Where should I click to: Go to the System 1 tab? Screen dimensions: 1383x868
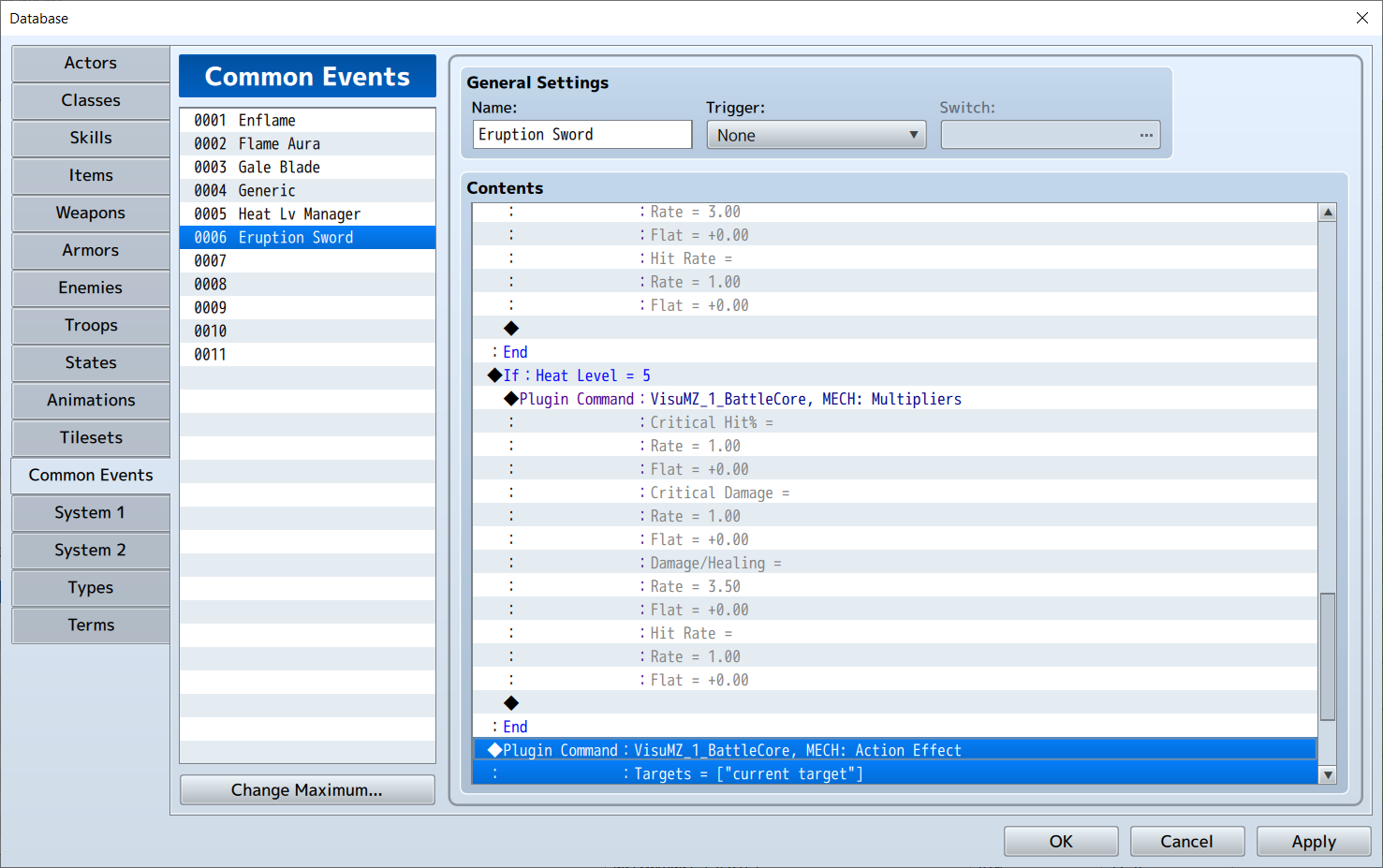(91, 512)
